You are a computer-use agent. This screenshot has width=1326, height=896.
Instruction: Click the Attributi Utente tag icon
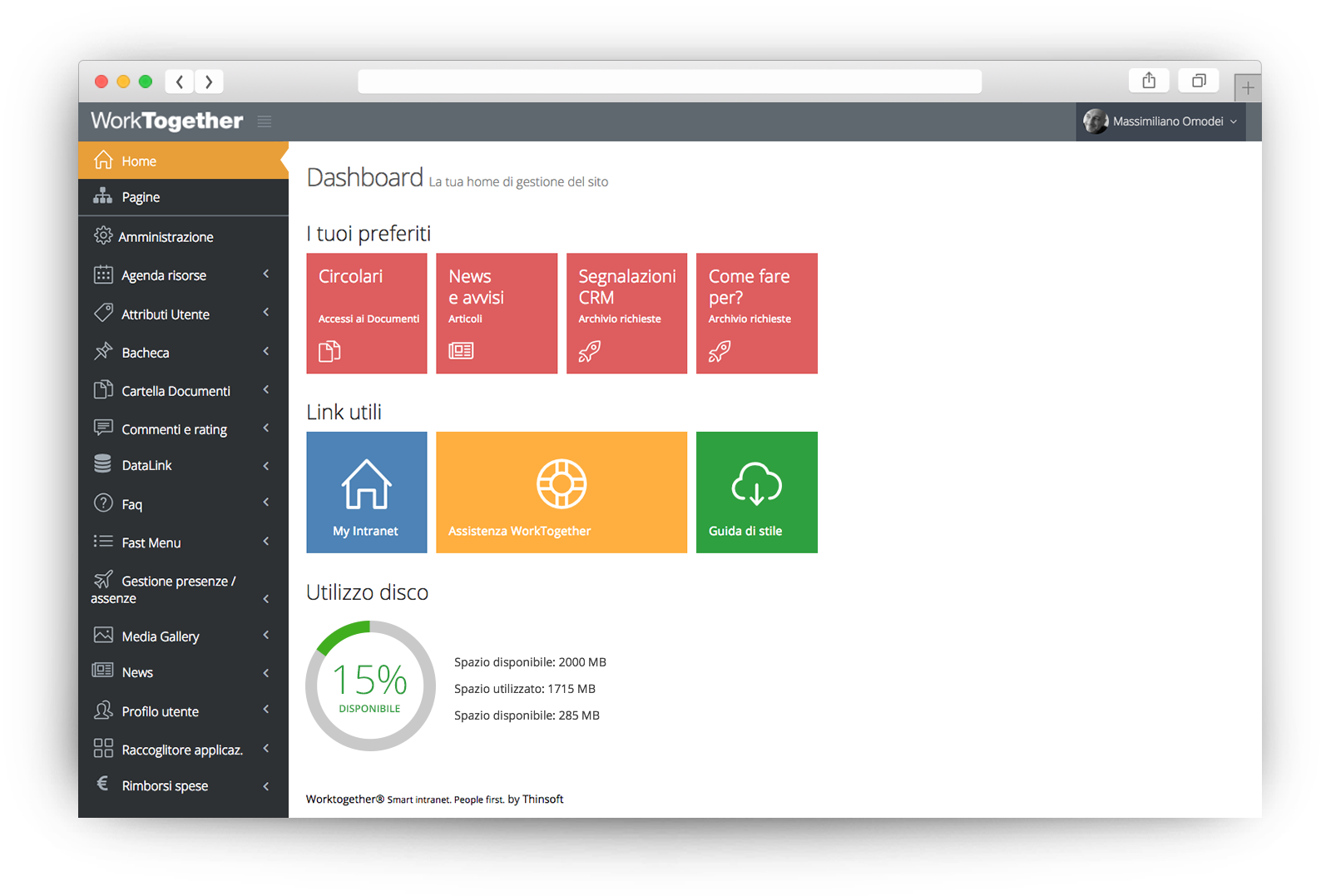pos(103,313)
